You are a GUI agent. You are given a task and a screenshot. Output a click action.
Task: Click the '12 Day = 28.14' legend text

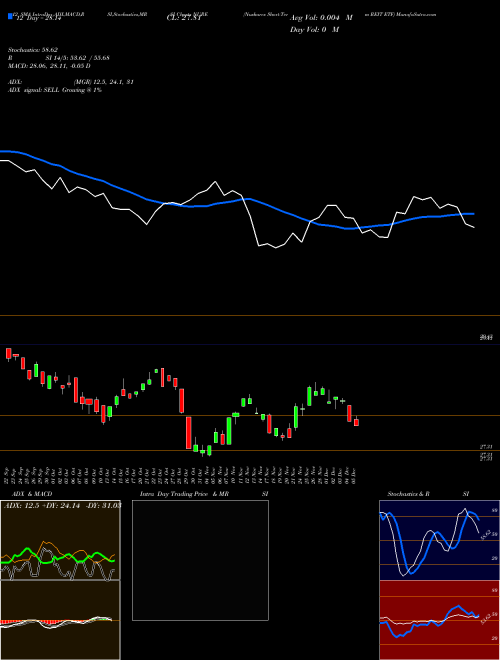(x=37, y=18)
